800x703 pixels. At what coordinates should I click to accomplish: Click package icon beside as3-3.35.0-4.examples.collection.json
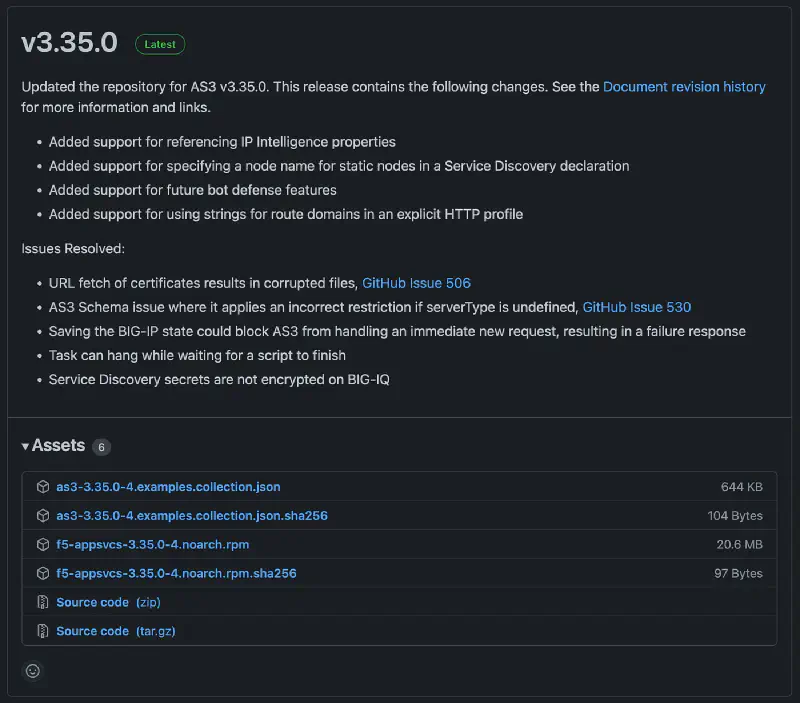point(43,487)
